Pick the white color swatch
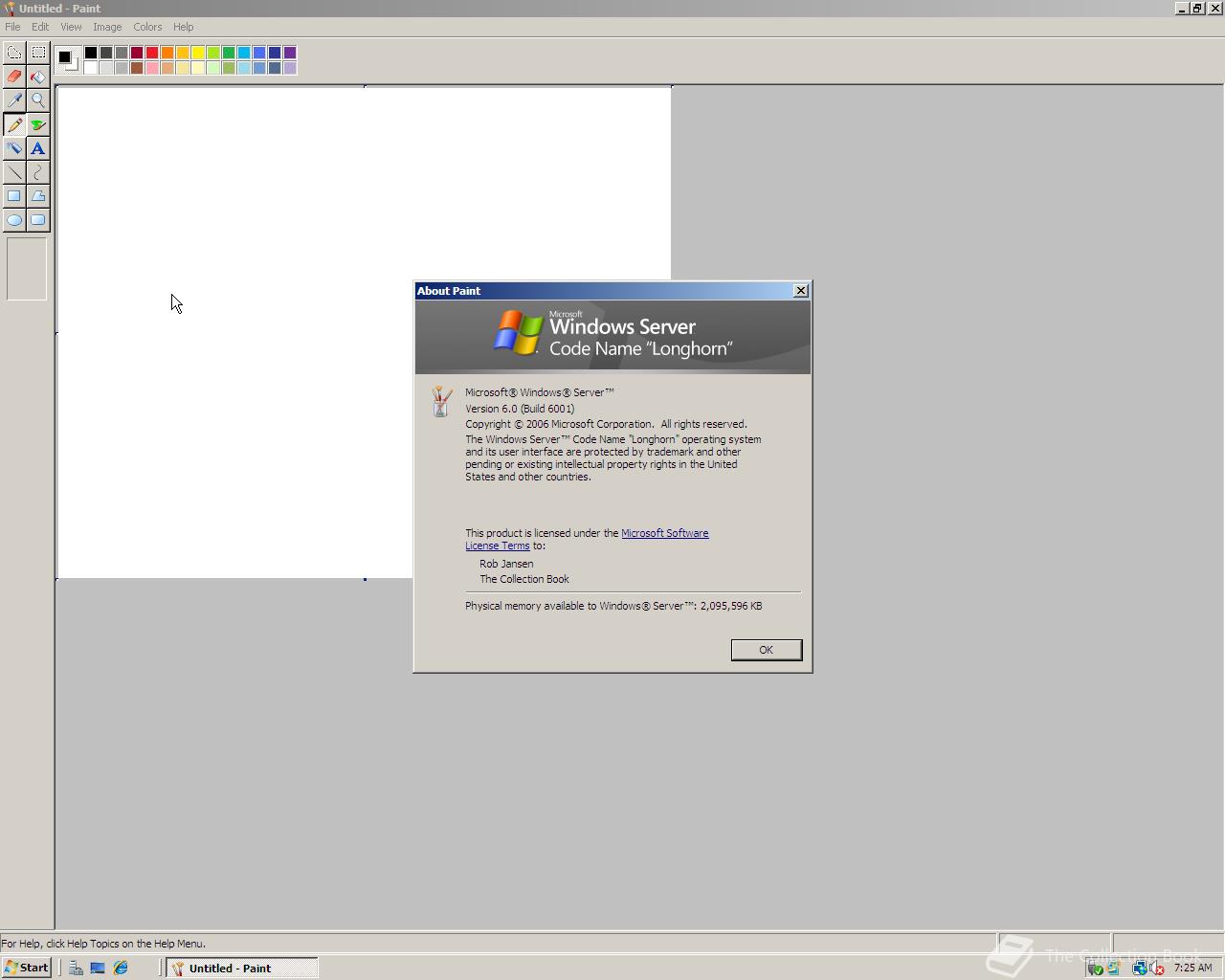The width and height of the screenshot is (1225, 980). click(91, 68)
